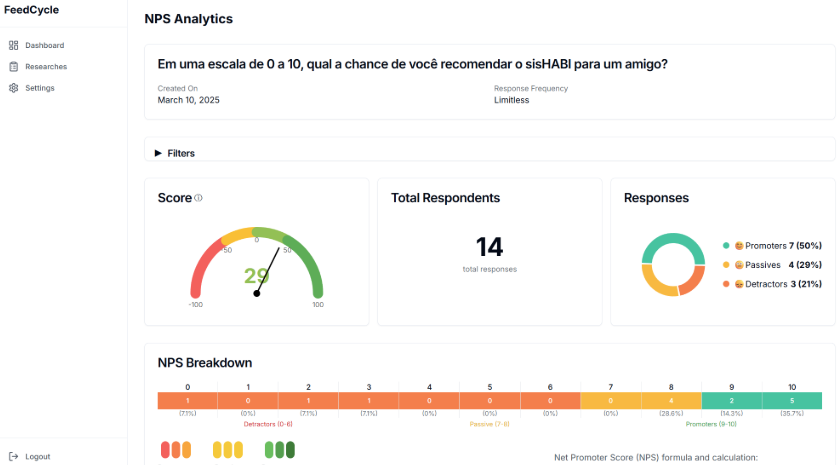The width and height of the screenshot is (837, 465).
Task: Click the 'Detractors (0-6)' range label
Action: (268, 424)
